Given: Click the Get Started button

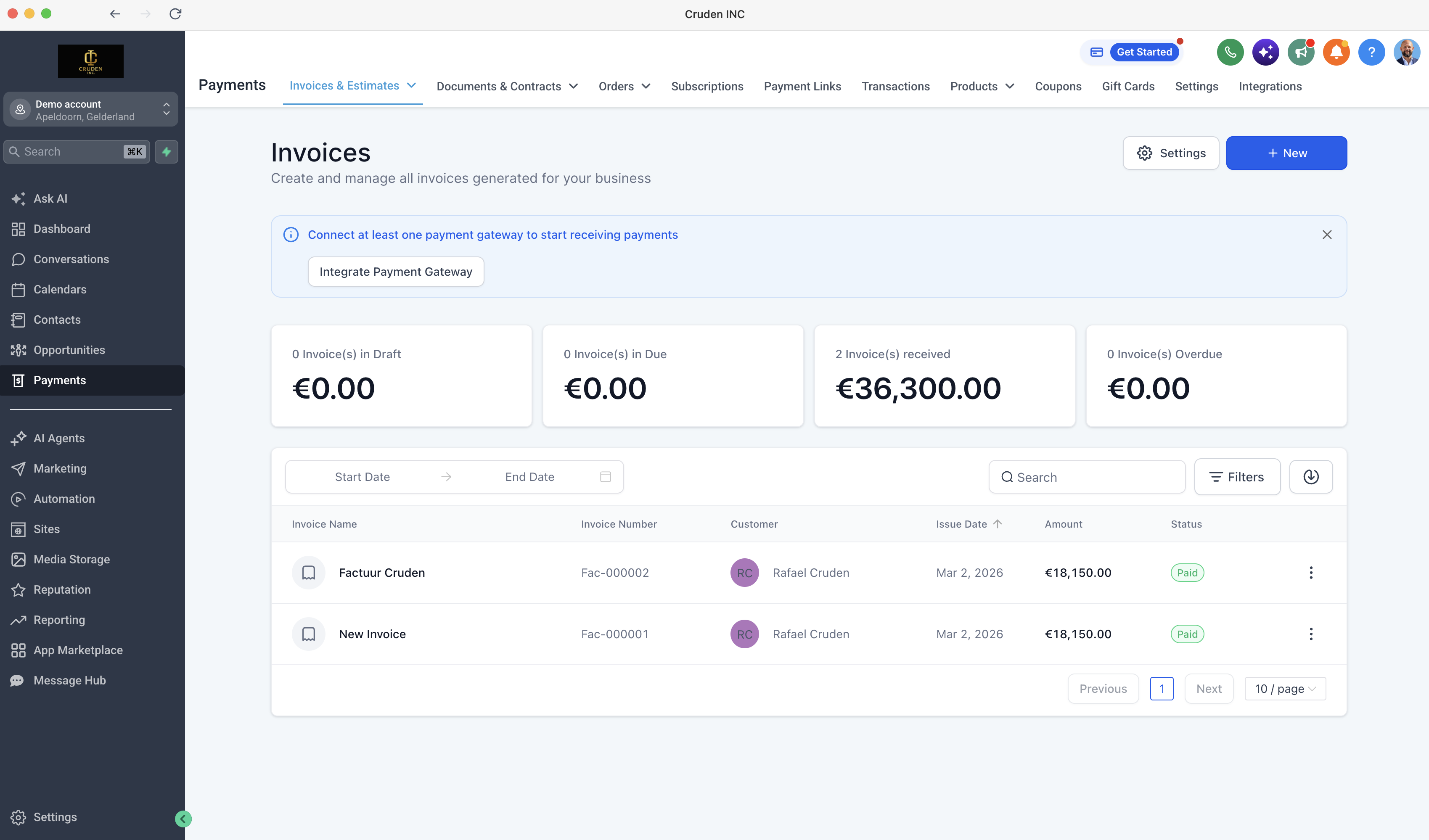Looking at the screenshot, I should click(1144, 52).
